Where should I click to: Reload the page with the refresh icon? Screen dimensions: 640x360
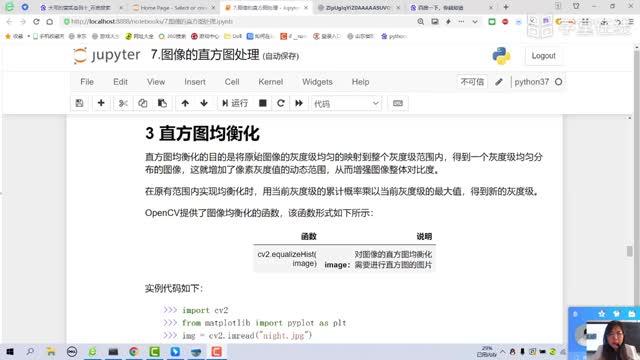(36, 22)
